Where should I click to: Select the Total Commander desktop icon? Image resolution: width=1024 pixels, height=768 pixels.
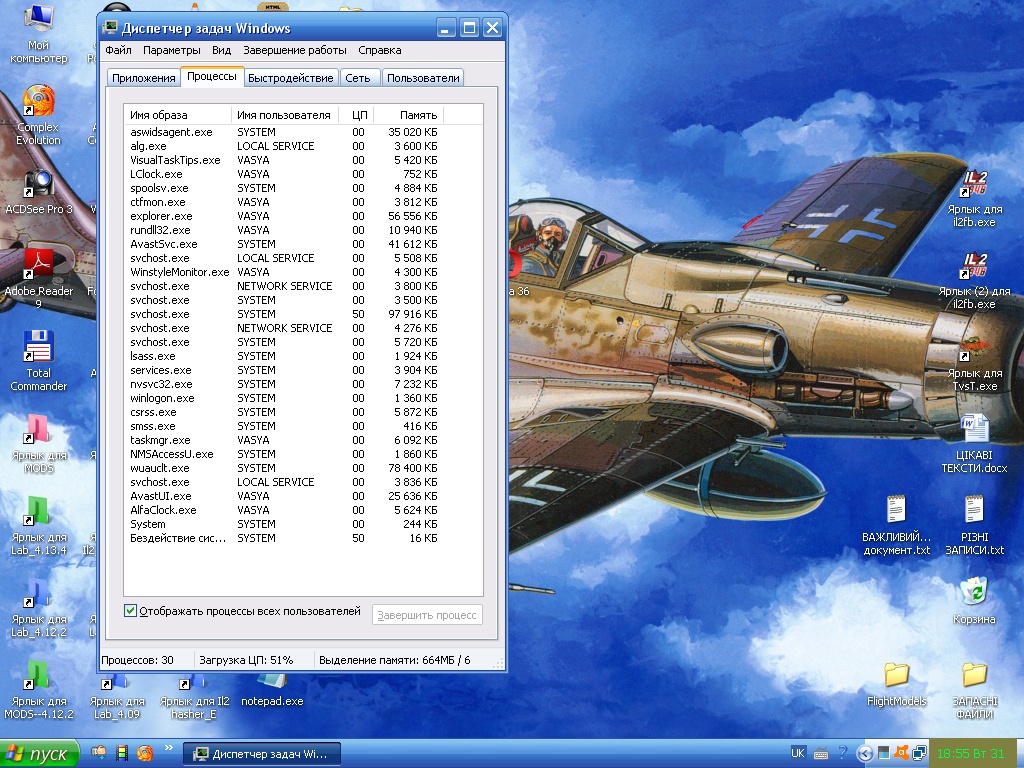38,347
